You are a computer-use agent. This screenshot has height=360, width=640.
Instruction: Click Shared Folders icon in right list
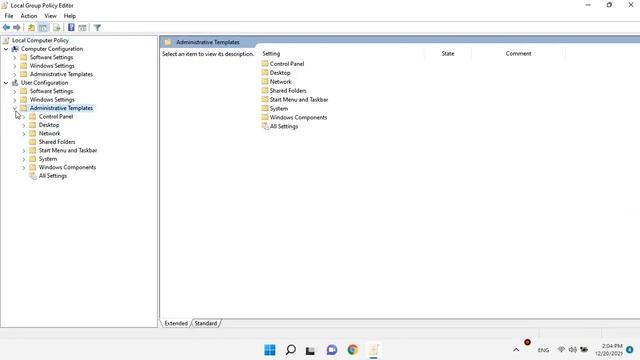[x=265, y=91]
